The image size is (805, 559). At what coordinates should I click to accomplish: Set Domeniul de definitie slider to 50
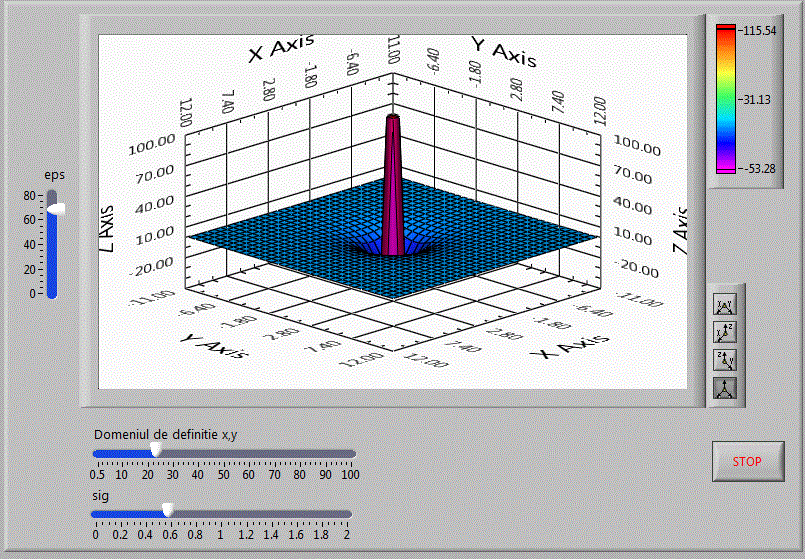222,453
